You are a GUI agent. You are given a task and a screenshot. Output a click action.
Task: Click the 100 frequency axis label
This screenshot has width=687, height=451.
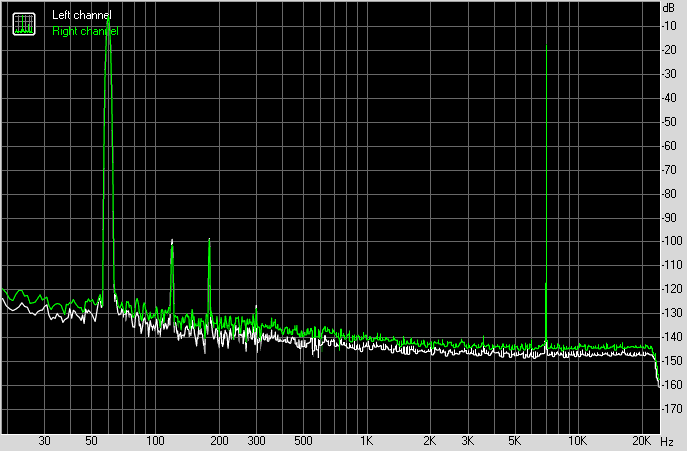click(x=155, y=441)
